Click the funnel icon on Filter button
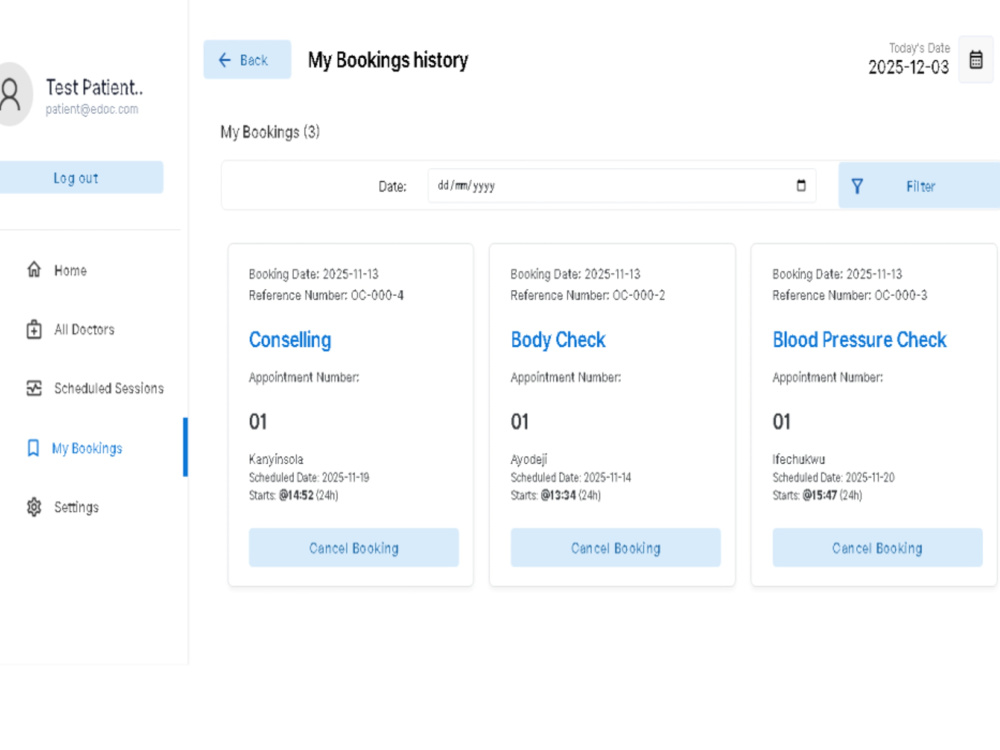Viewport: 1000px width, 750px height. [857, 186]
